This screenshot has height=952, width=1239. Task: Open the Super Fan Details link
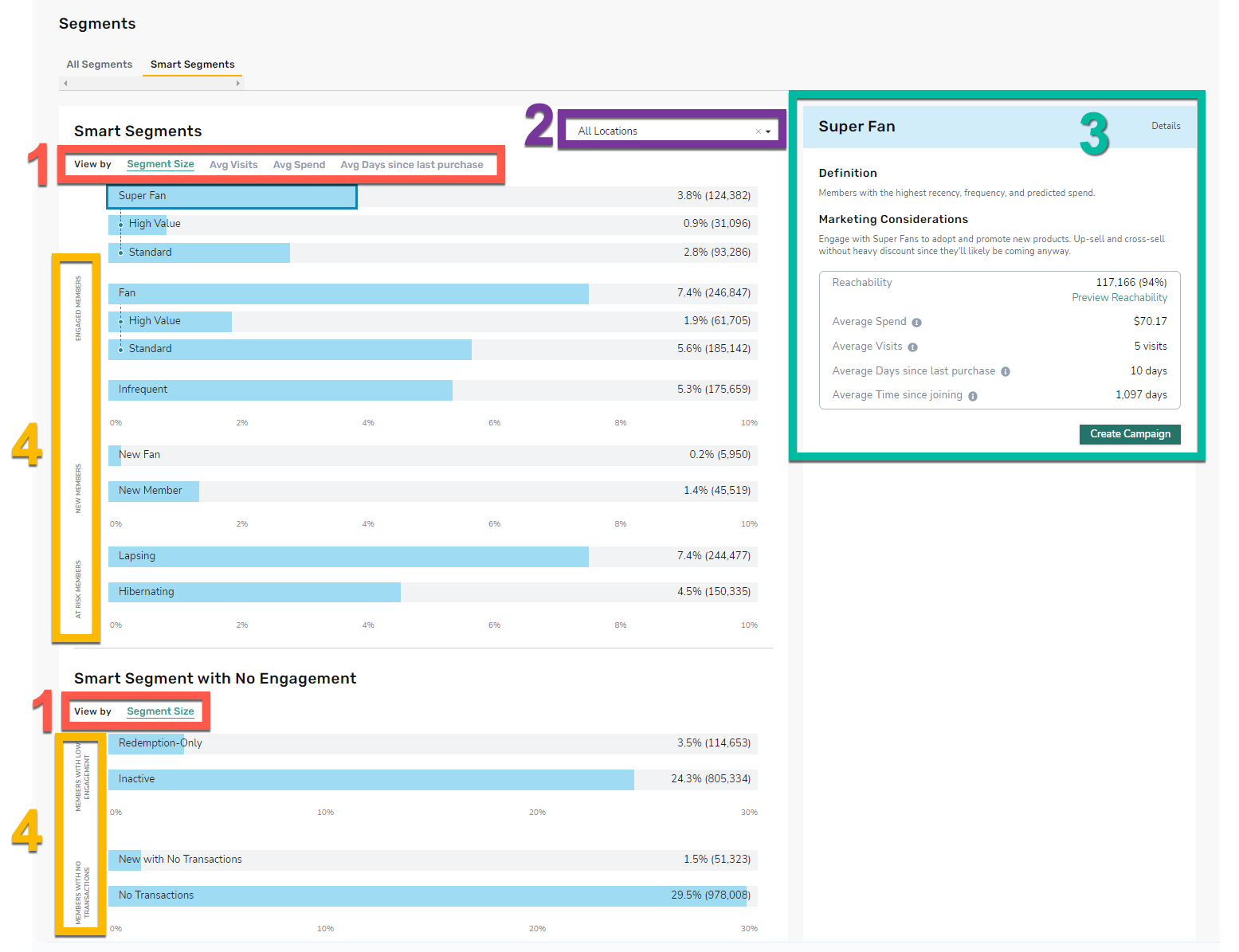(1166, 126)
